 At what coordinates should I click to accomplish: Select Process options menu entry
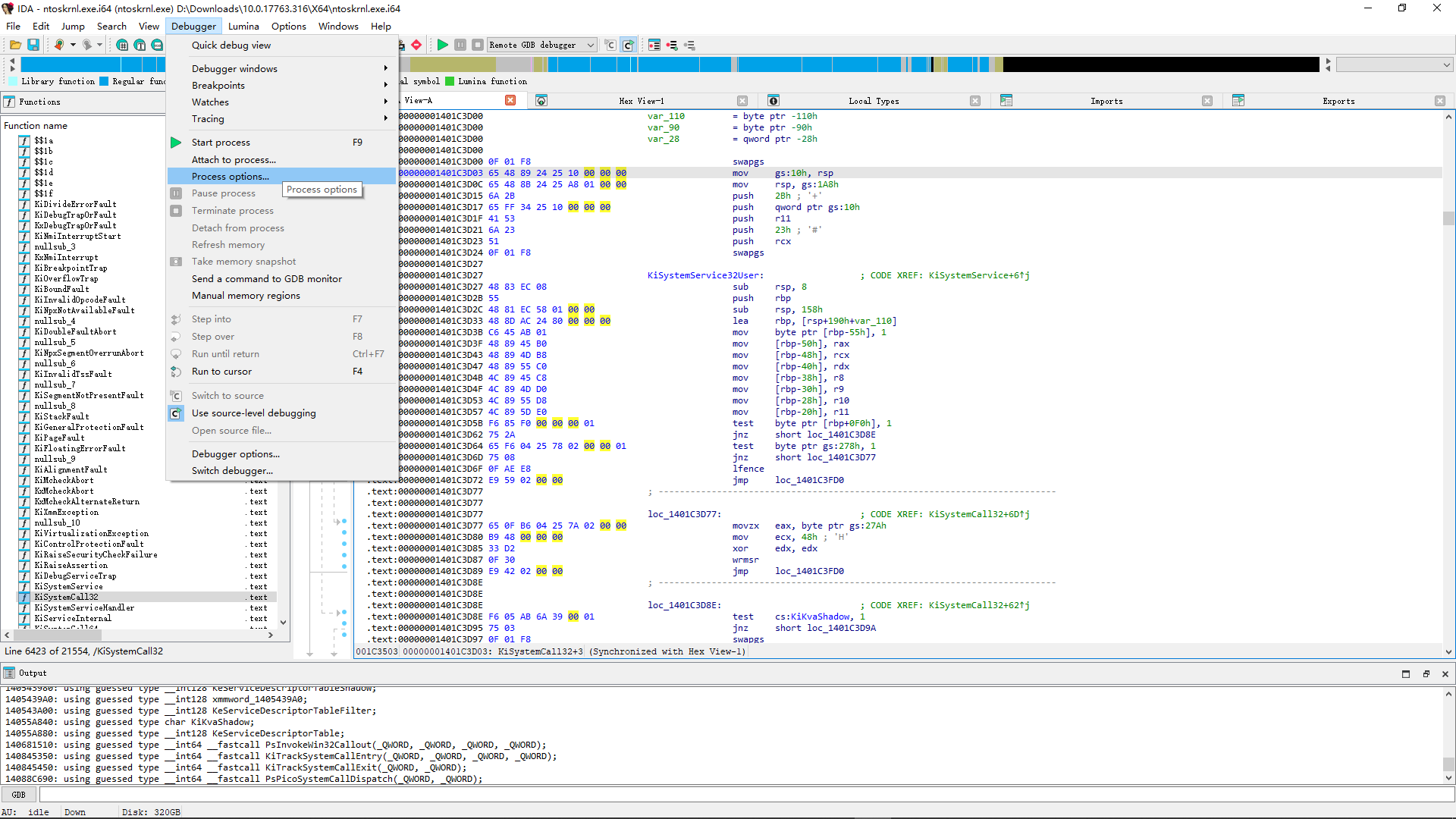coord(230,176)
